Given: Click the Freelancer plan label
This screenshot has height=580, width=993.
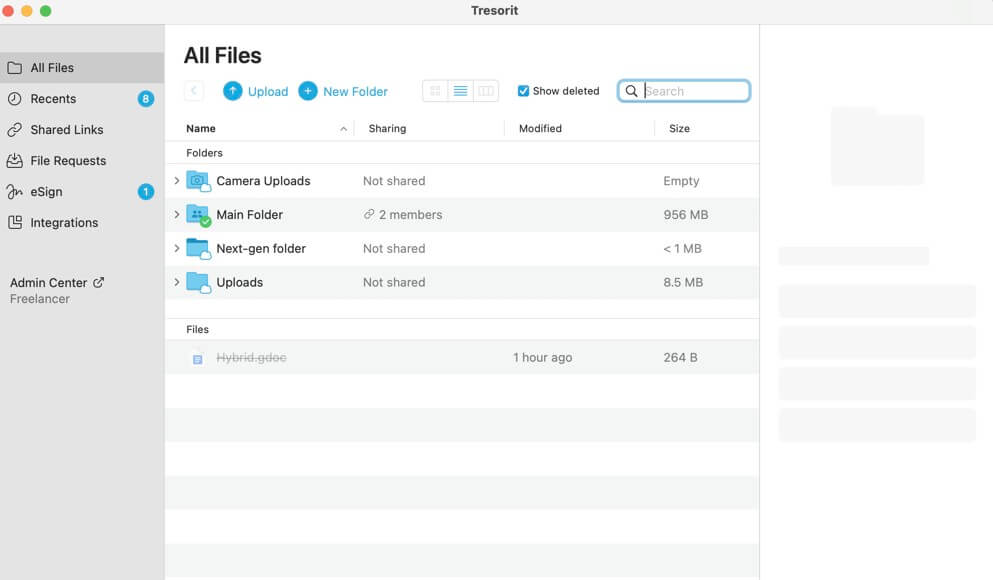Looking at the screenshot, I should tap(40, 299).
